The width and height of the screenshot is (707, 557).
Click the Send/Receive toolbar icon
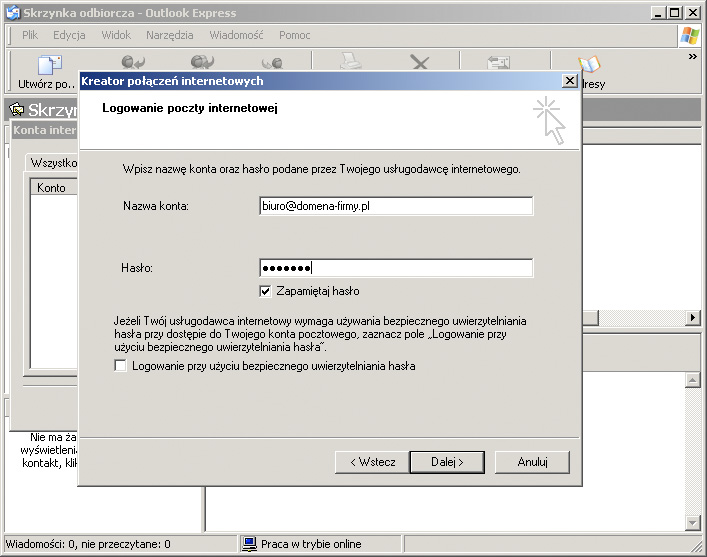click(498, 63)
